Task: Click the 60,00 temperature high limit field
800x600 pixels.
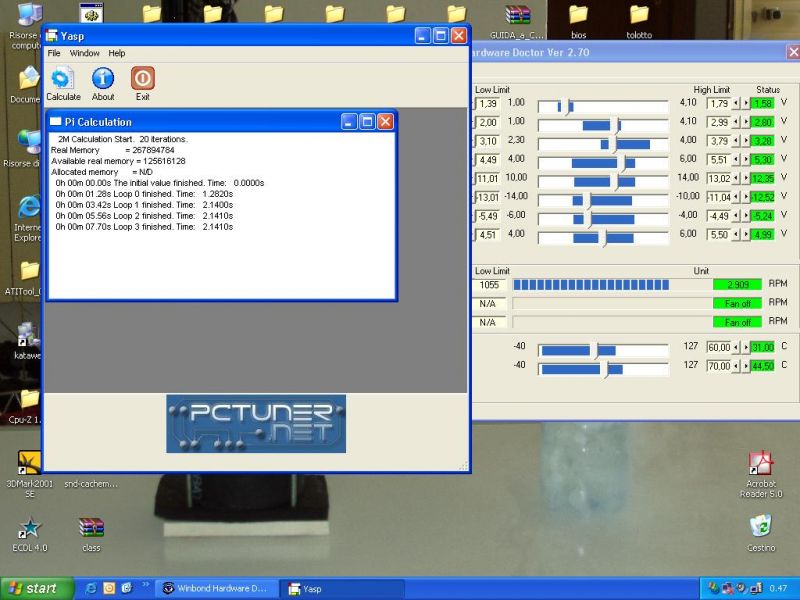Action: (719, 347)
